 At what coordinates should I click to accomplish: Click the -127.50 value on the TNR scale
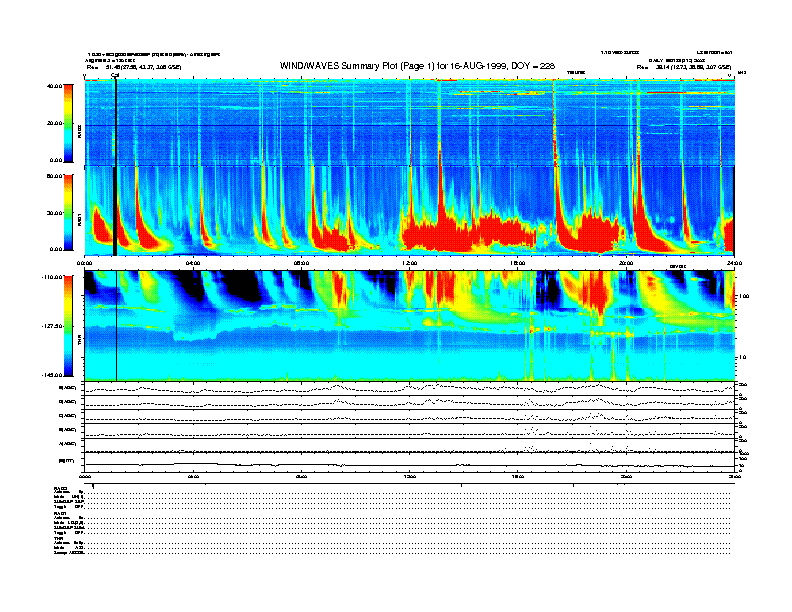pos(52,326)
